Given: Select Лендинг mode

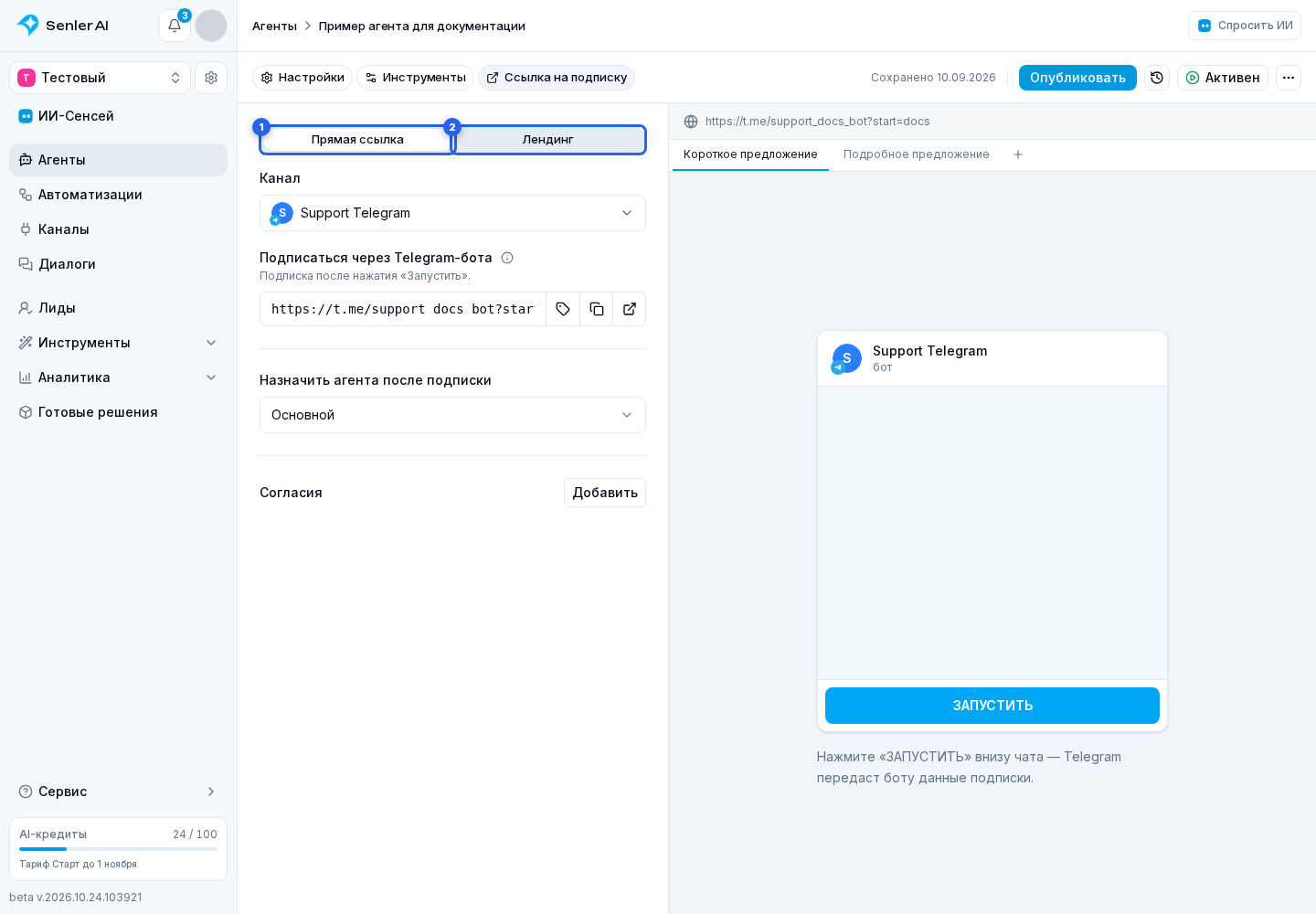Looking at the screenshot, I should click(x=548, y=140).
